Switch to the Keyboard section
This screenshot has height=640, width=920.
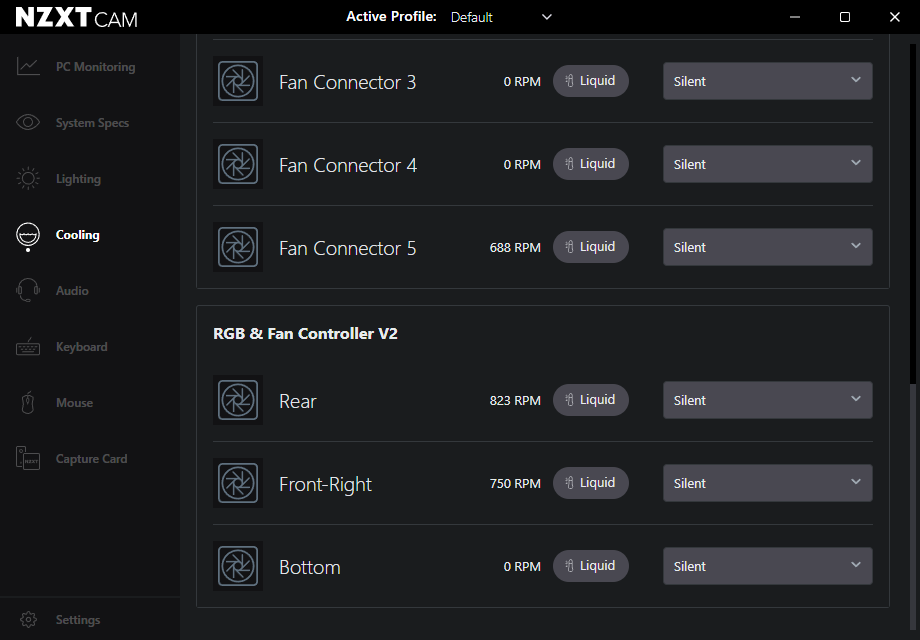coord(81,347)
